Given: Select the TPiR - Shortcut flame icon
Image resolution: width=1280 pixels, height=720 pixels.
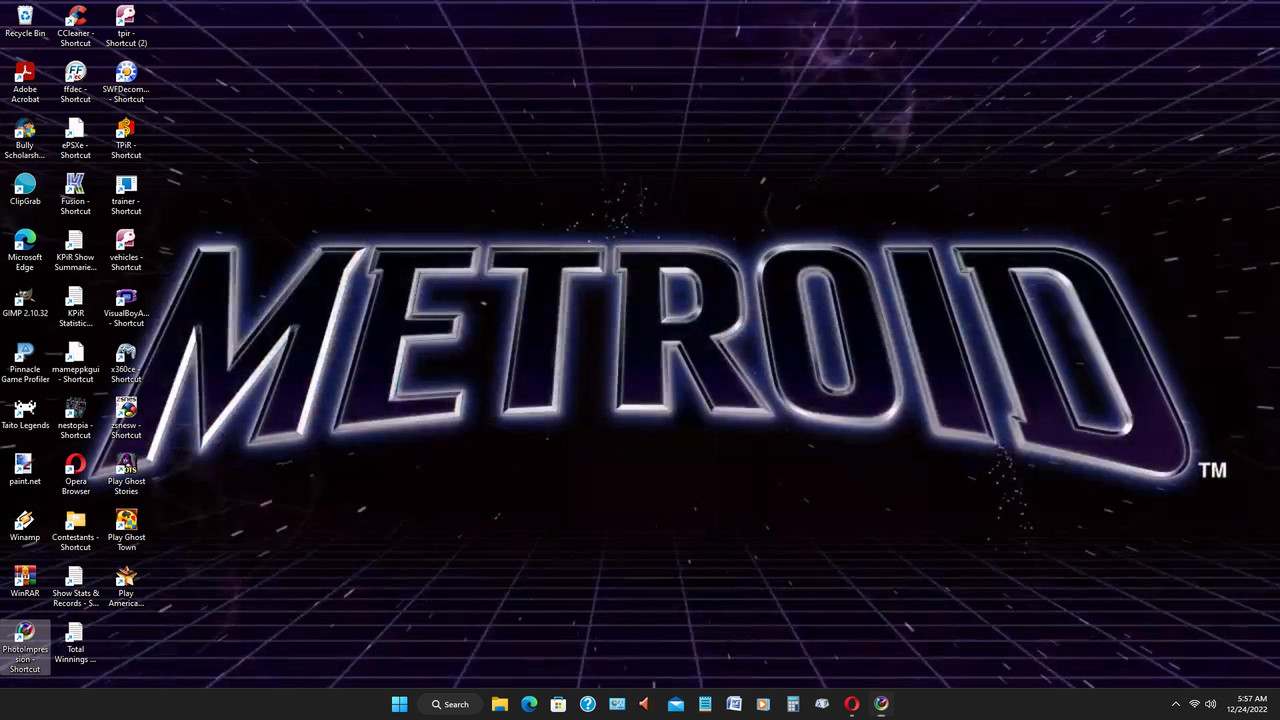Looking at the screenshot, I should 126,138.
